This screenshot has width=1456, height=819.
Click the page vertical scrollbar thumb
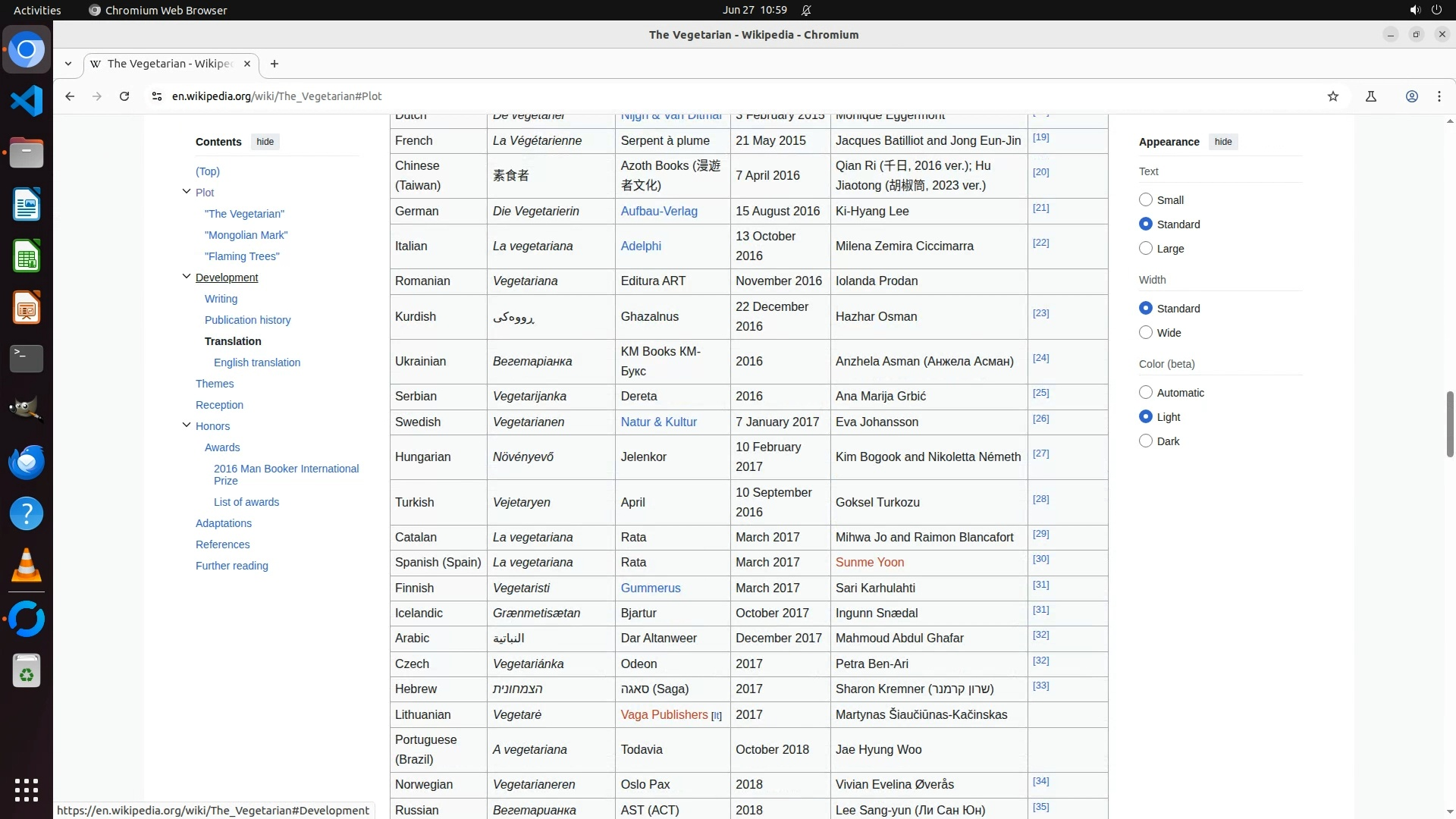click(x=1450, y=424)
